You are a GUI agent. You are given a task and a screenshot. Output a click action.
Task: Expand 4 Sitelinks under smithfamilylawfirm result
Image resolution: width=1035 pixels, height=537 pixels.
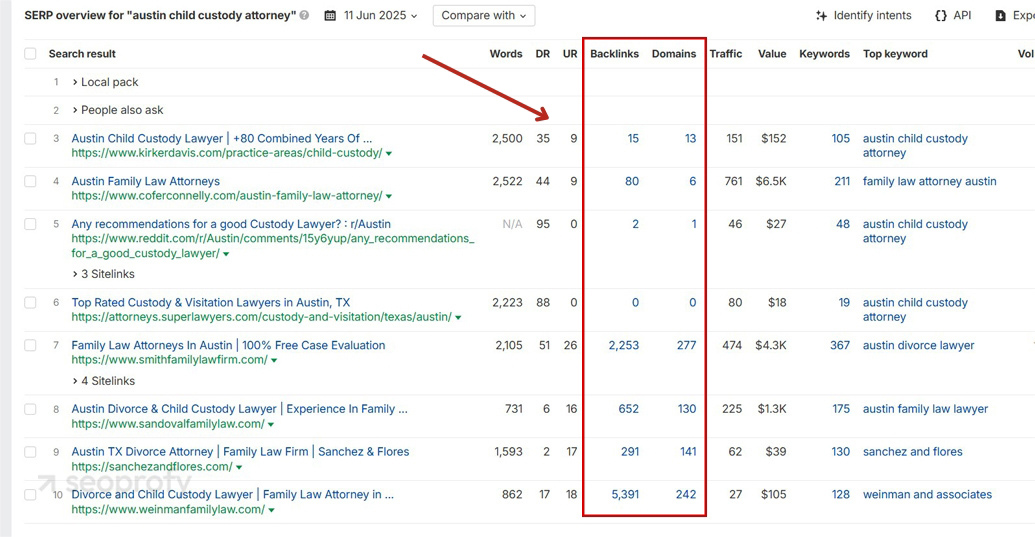103,381
